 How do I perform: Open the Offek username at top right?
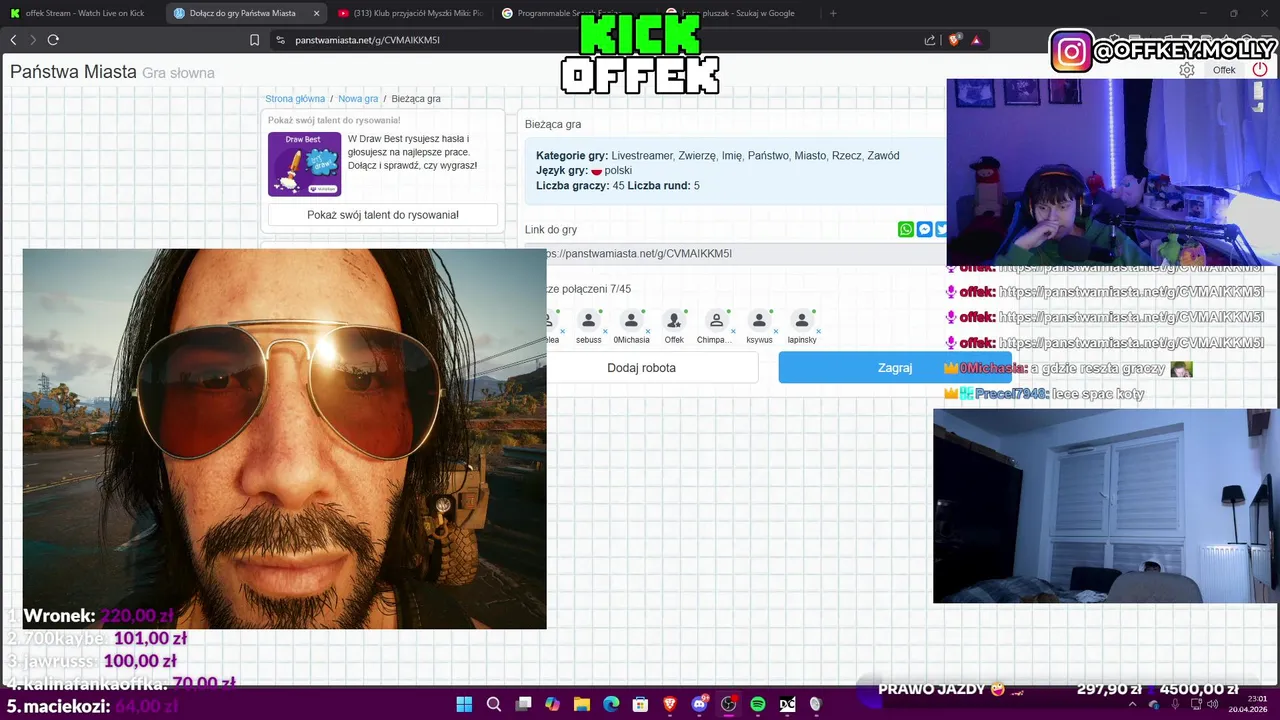tap(1224, 70)
